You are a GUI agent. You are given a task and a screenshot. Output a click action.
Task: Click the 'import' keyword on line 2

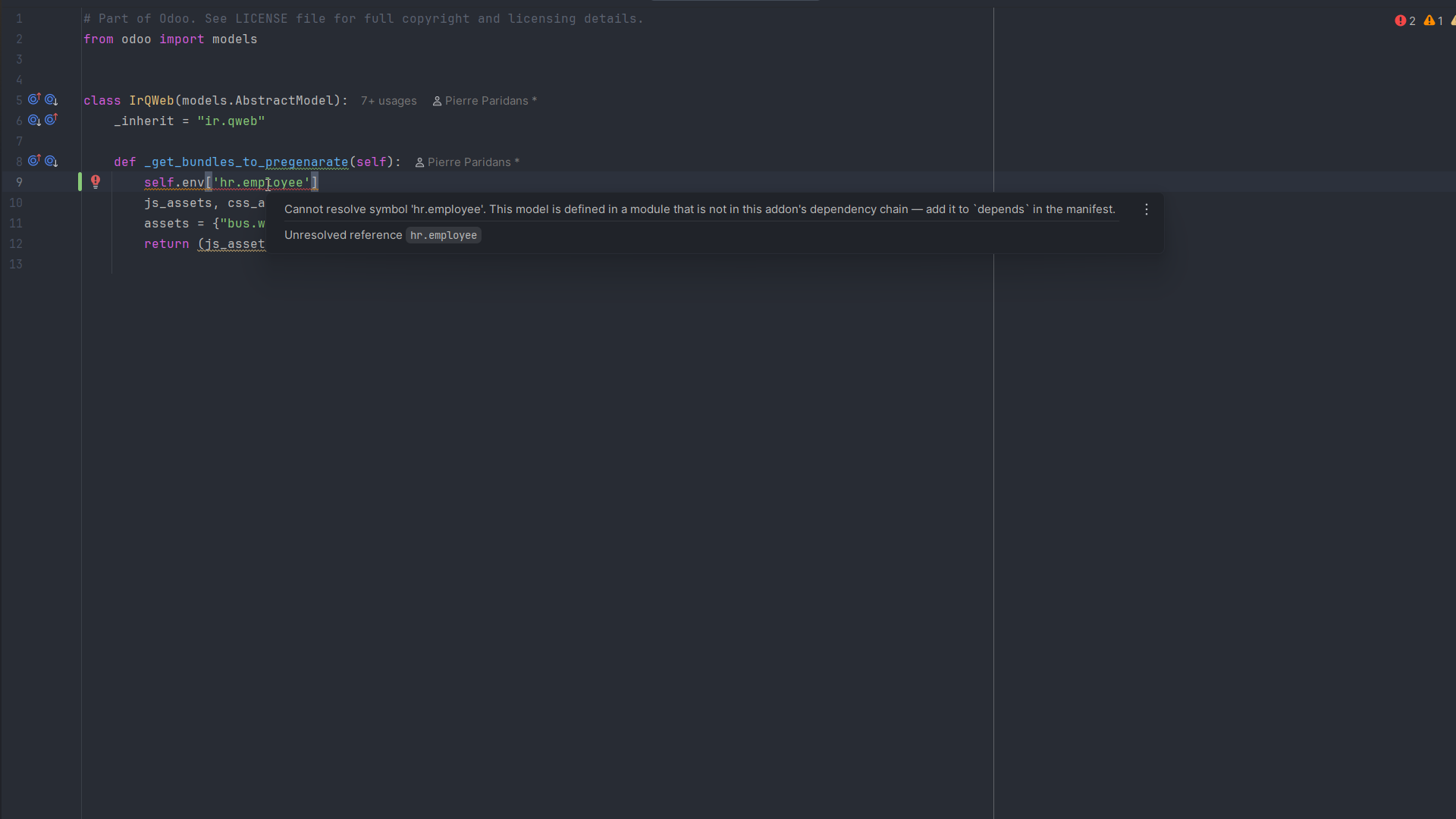(182, 39)
